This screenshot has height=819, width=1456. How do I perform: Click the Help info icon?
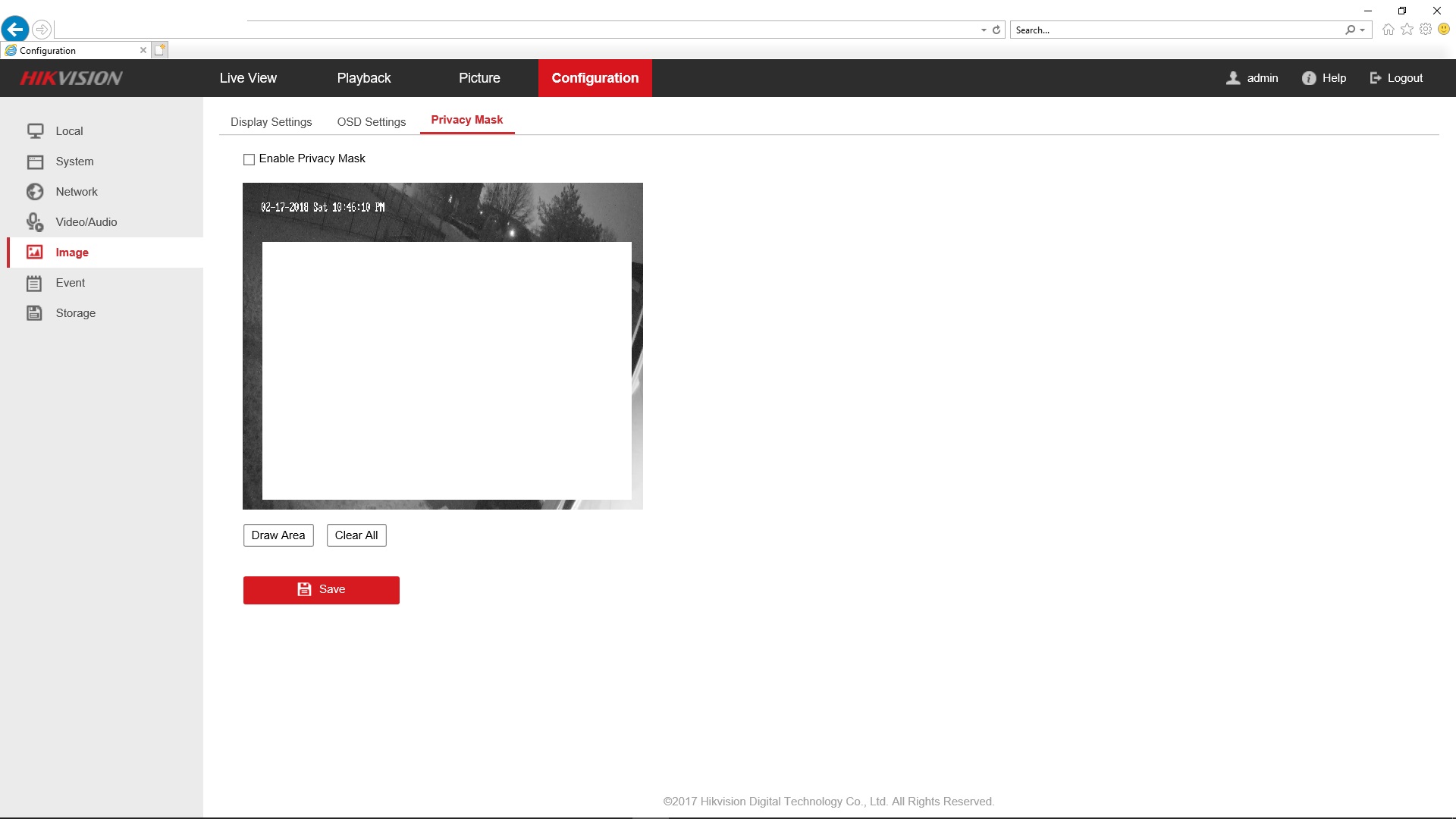coord(1309,78)
